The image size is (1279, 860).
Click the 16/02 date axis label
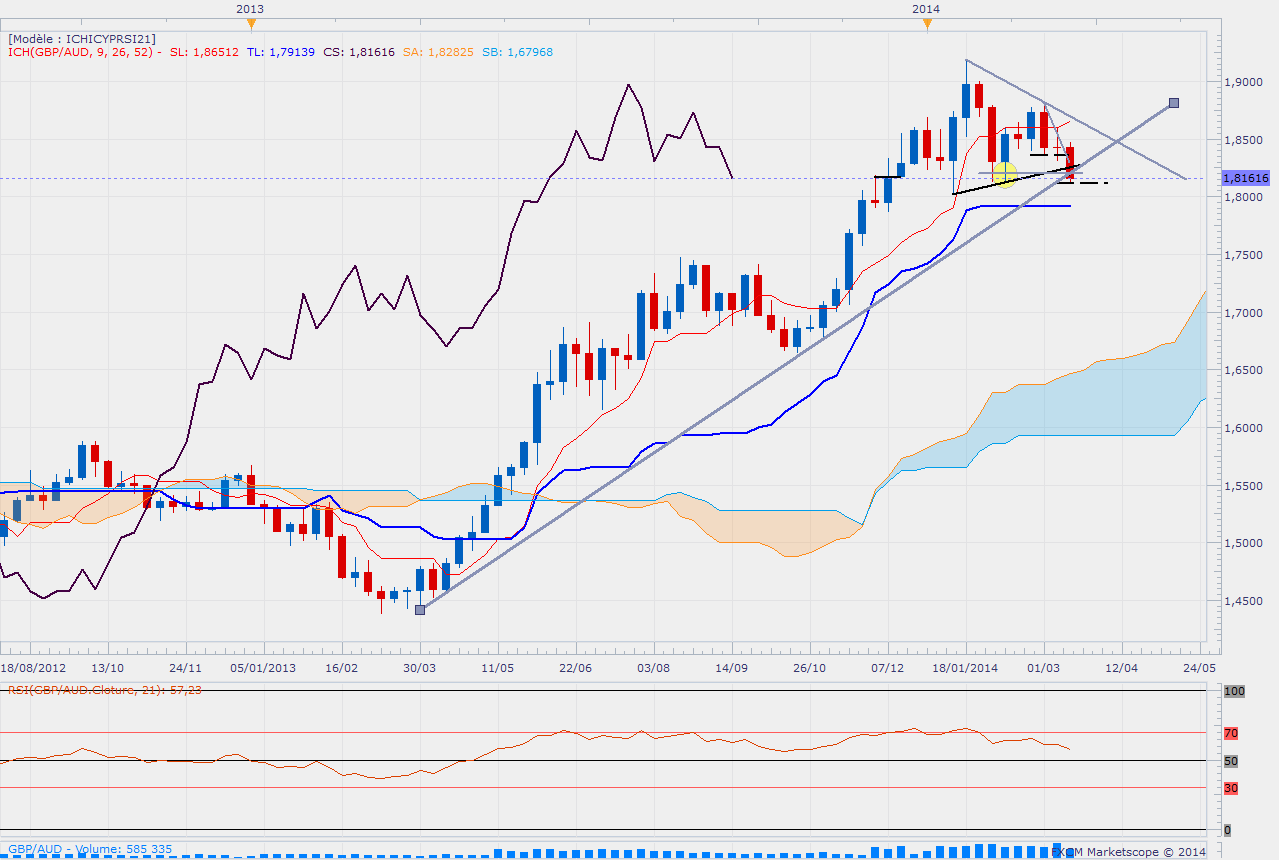coord(342,666)
